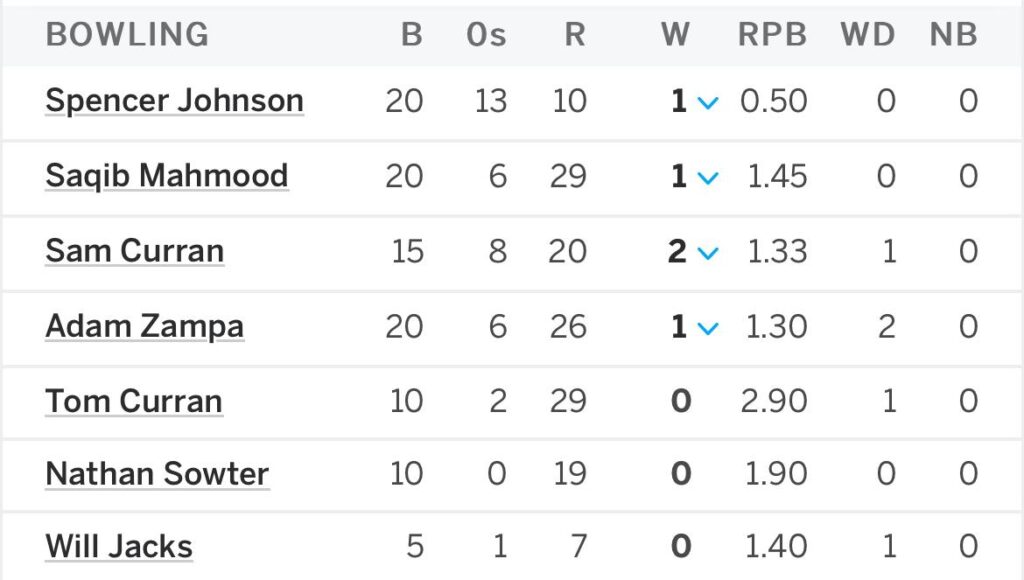Click Tom Curran's 2.90 runs-per-ball value
Viewport: 1024px width, 580px height.
pos(774,401)
